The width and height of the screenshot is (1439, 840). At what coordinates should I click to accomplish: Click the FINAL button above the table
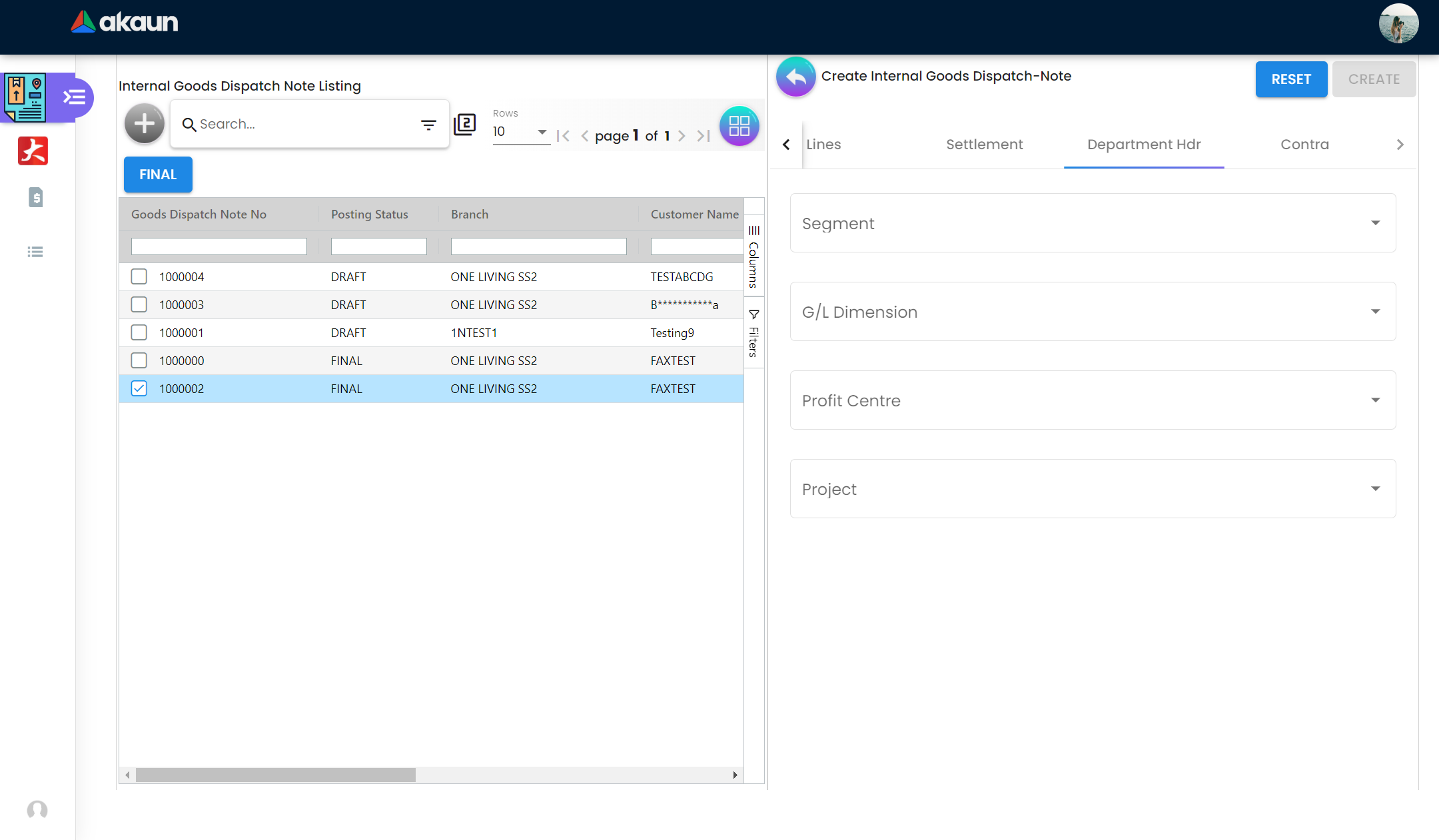158,175
